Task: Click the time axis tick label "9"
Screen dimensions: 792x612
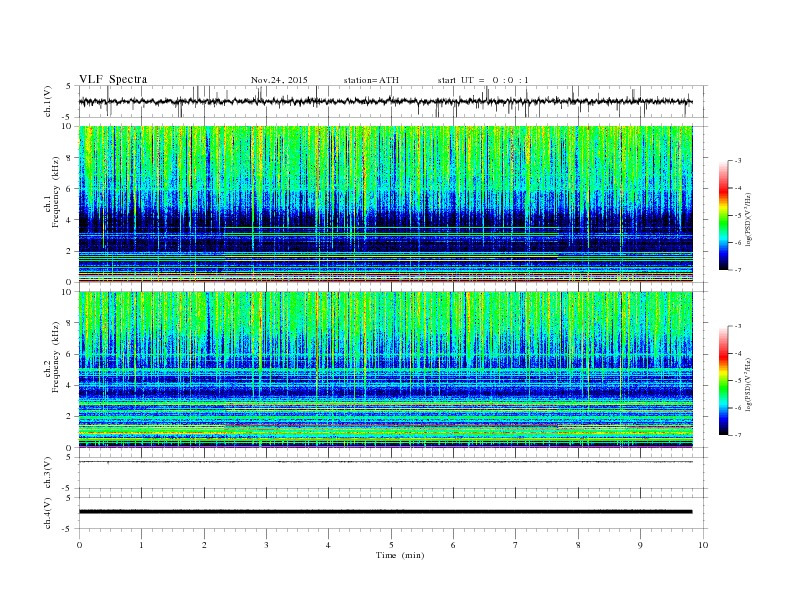Action: pos(640,545)
